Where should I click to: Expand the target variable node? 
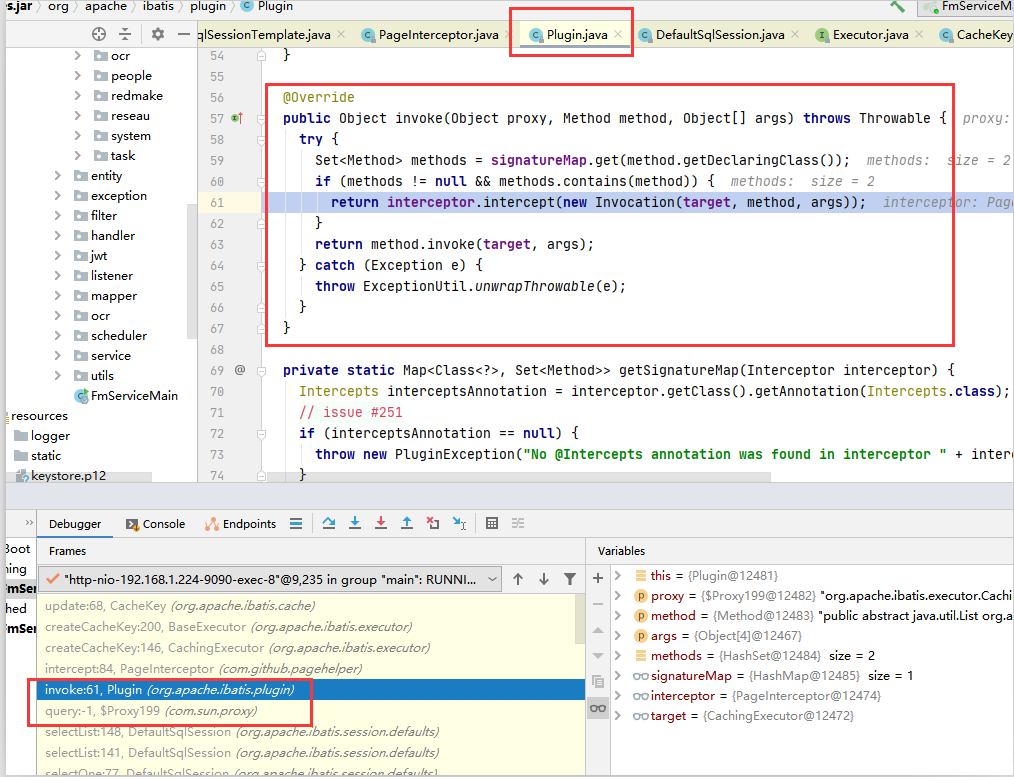tap(618, 716)
